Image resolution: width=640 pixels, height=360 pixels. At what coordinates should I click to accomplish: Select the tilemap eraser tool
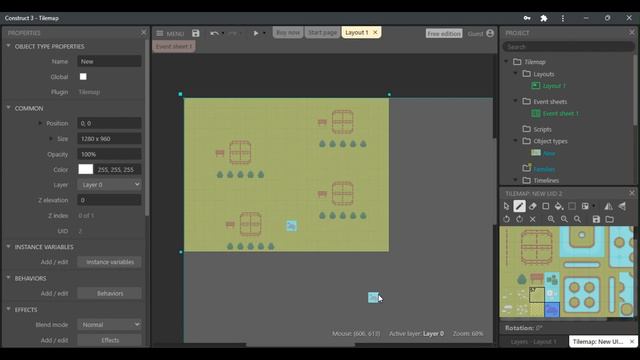coord(532,206)
